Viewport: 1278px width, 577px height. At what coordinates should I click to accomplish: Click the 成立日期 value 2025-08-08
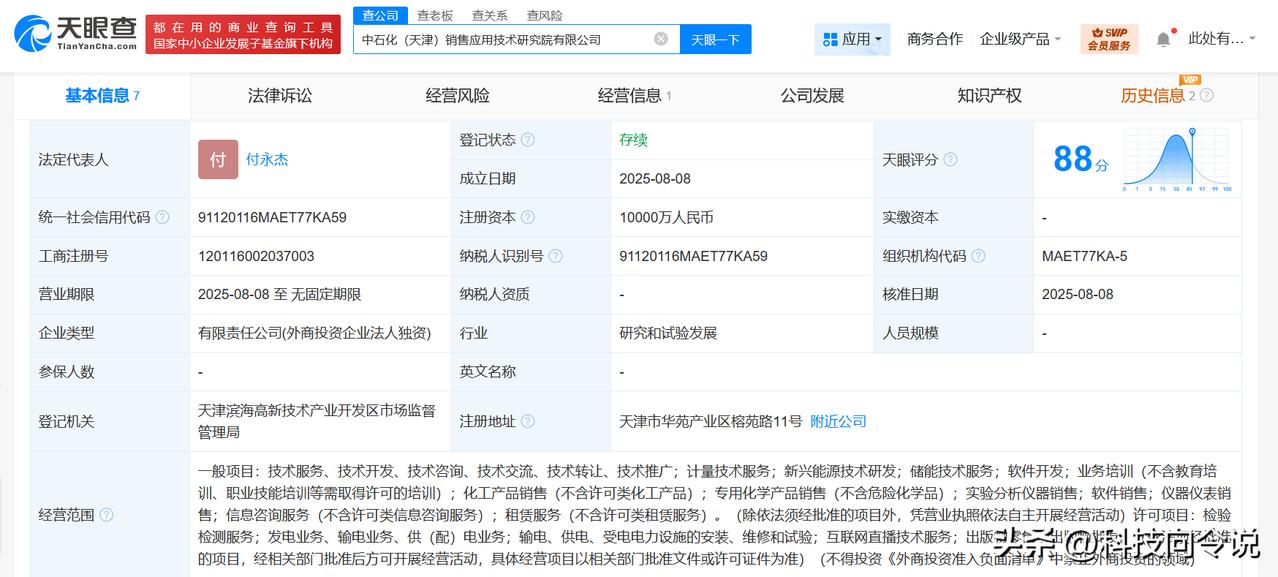[x=655, y=179]
